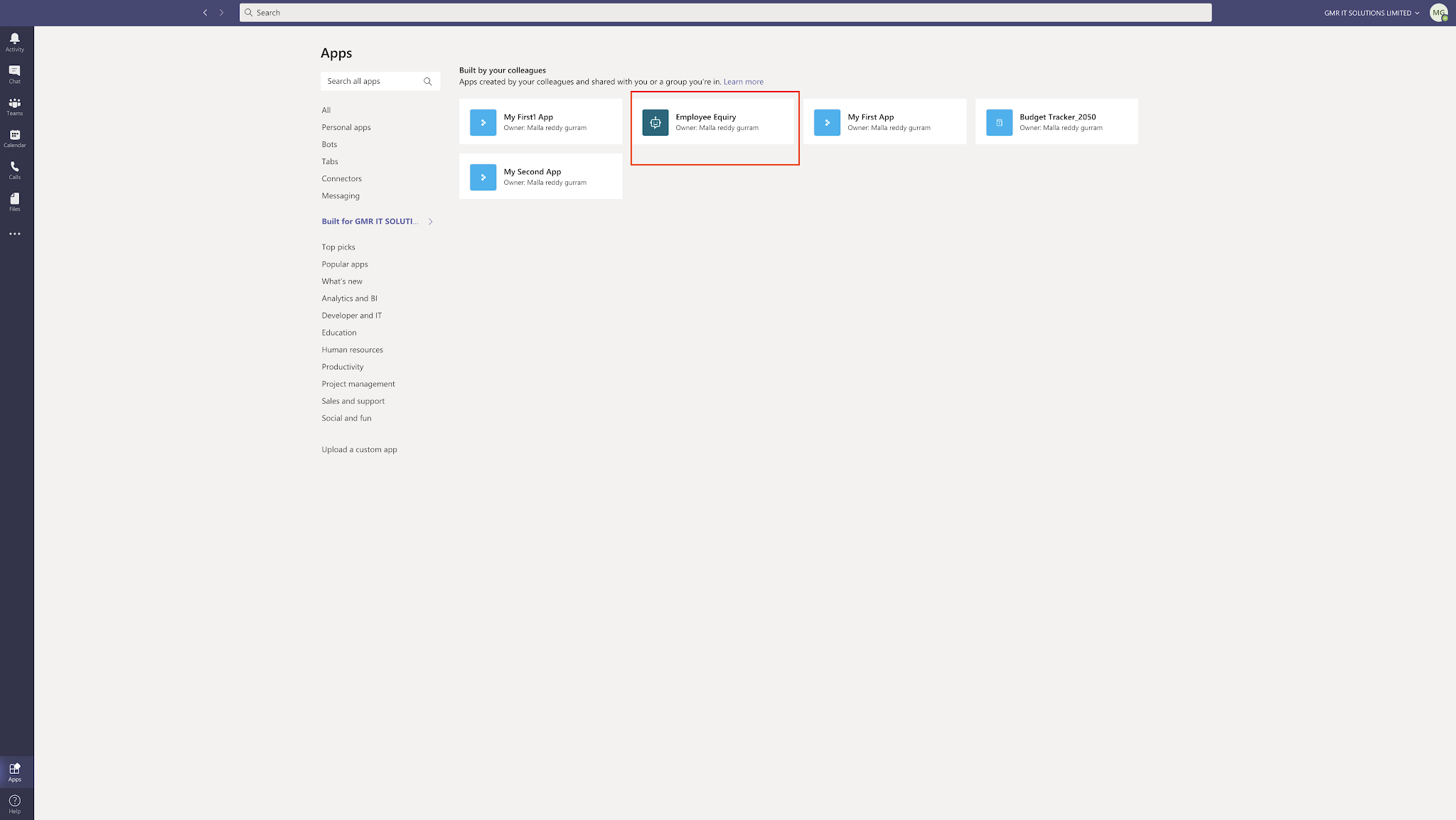The image size is (1456, 820).
Task: Click the back navigation arrow
Action: pos(205,13)
